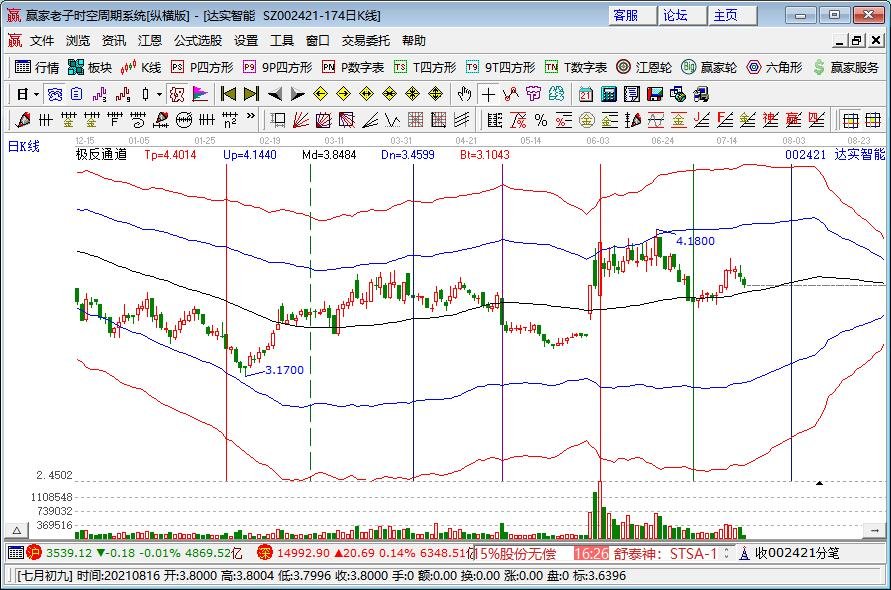Click the calculator icon in toolbar
This screenshot has width=891, height=590.
(608, 94)
